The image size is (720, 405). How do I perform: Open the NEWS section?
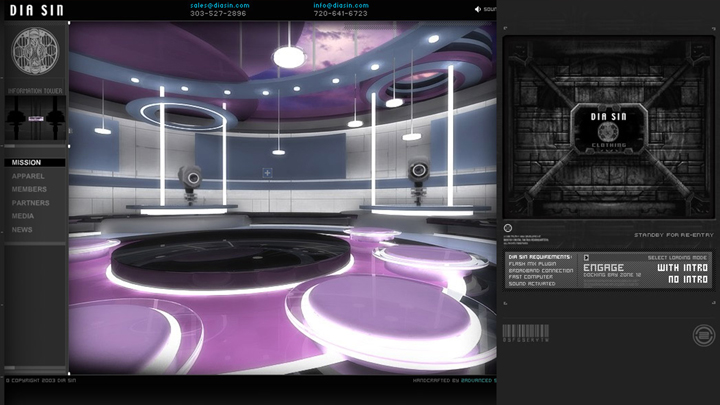[22, 230]
